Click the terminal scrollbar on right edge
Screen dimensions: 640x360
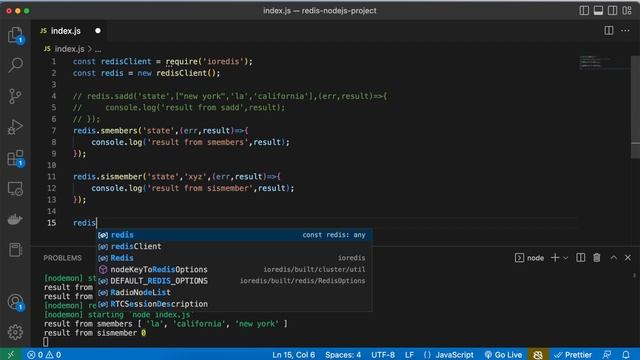coord(634,276)
